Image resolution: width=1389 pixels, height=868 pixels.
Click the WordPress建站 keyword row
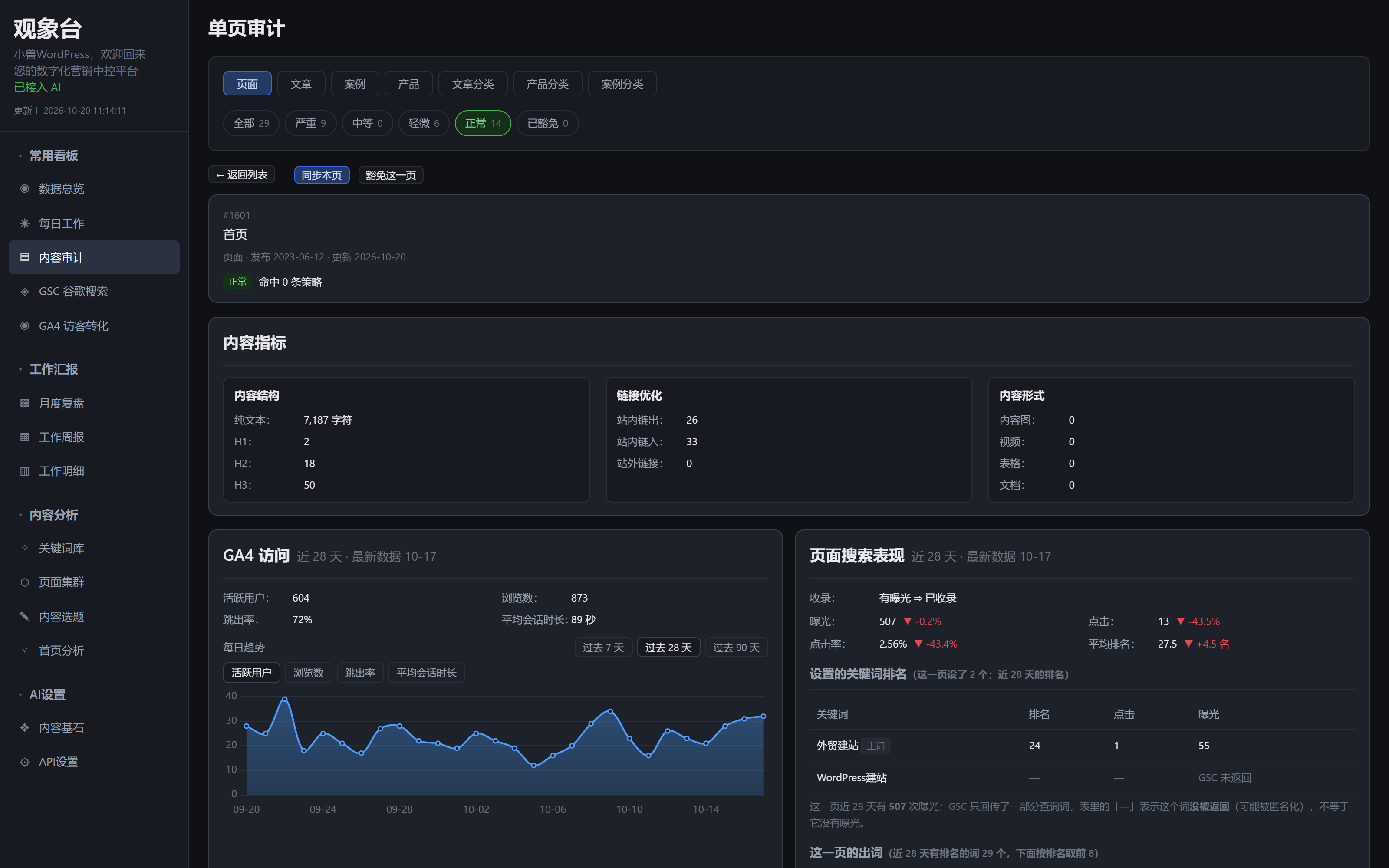[x=1082, y=778]
